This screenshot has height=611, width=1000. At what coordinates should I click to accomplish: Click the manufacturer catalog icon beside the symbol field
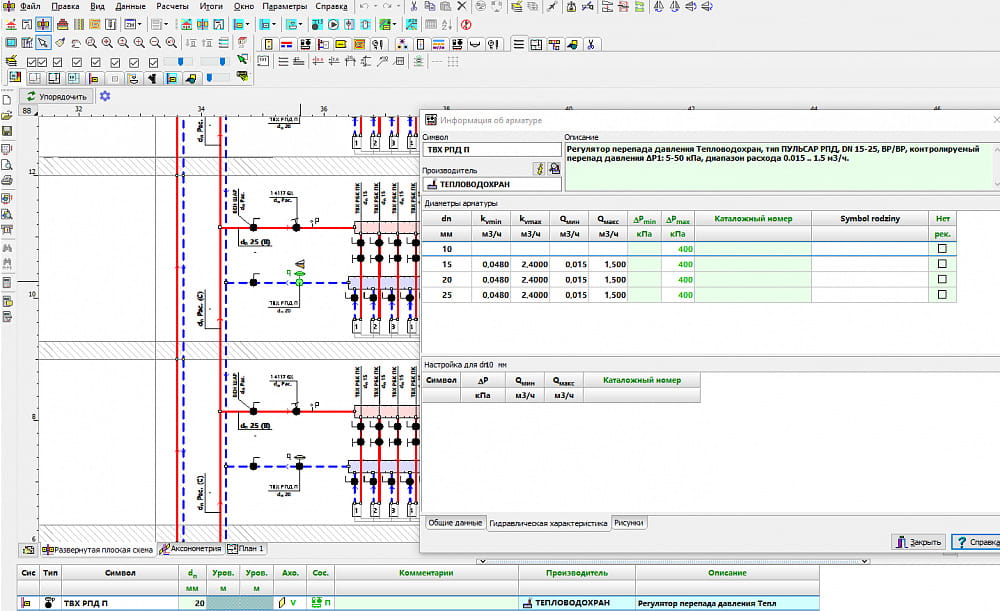(x=553, y=170)
